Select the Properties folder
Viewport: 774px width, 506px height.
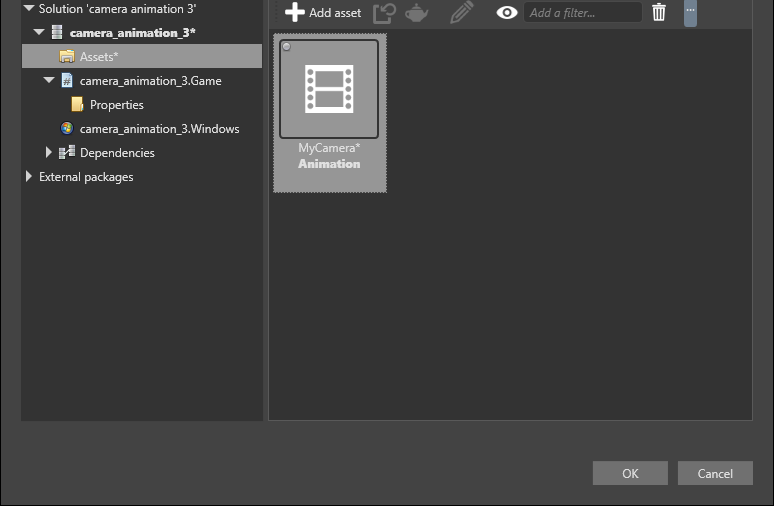pyautogui.click(x=116, y=105)
